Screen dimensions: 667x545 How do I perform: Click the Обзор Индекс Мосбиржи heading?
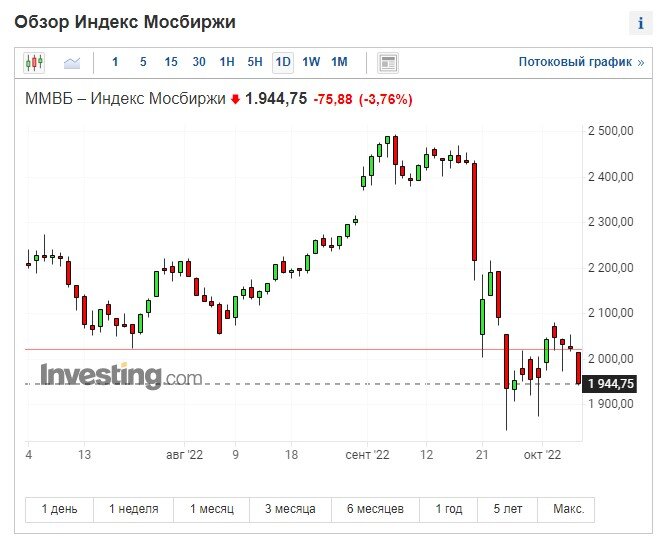point(125,22)
